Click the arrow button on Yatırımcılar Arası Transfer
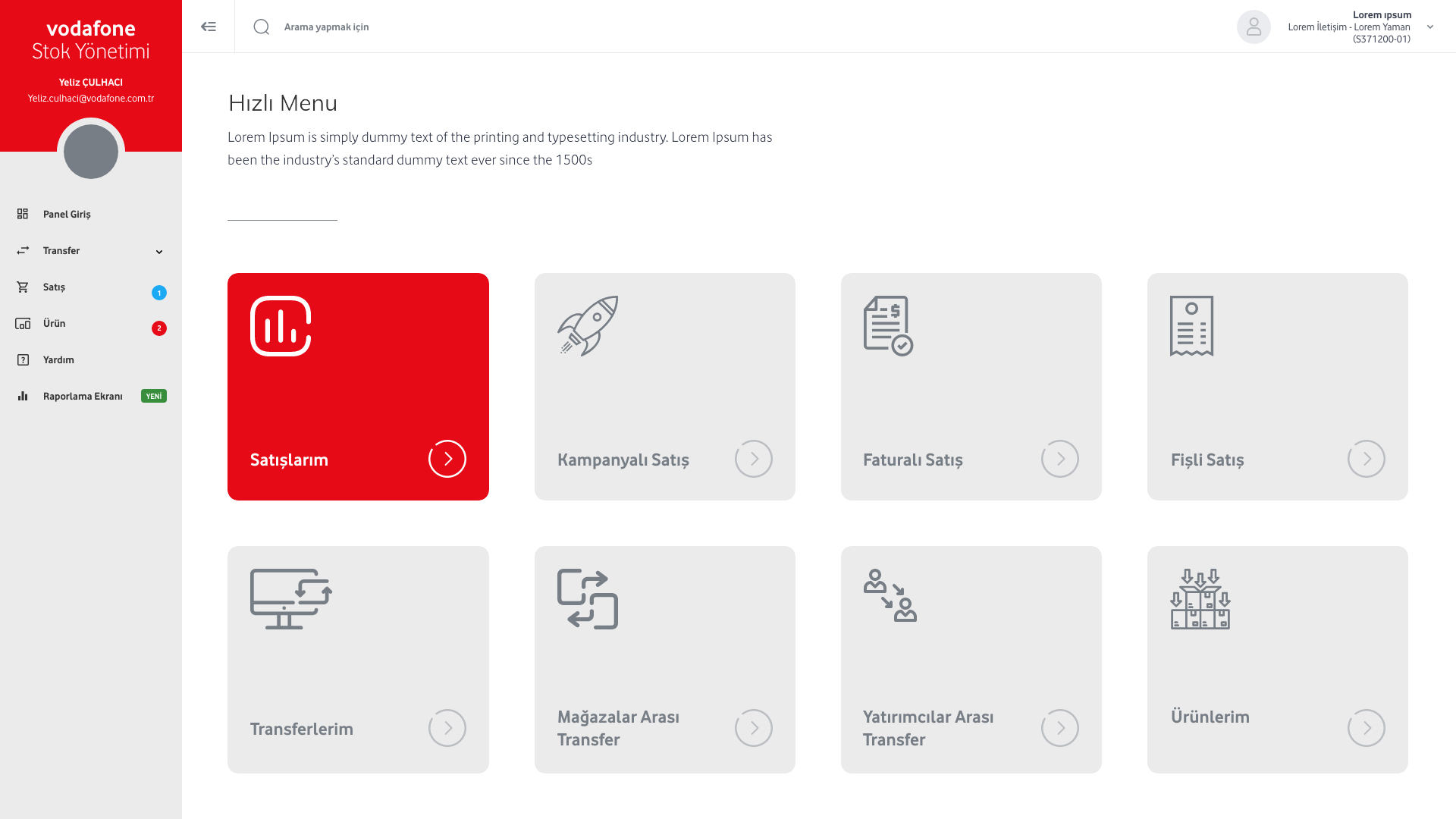The width and height of the screenshot is (1456, 819). 1060,728
